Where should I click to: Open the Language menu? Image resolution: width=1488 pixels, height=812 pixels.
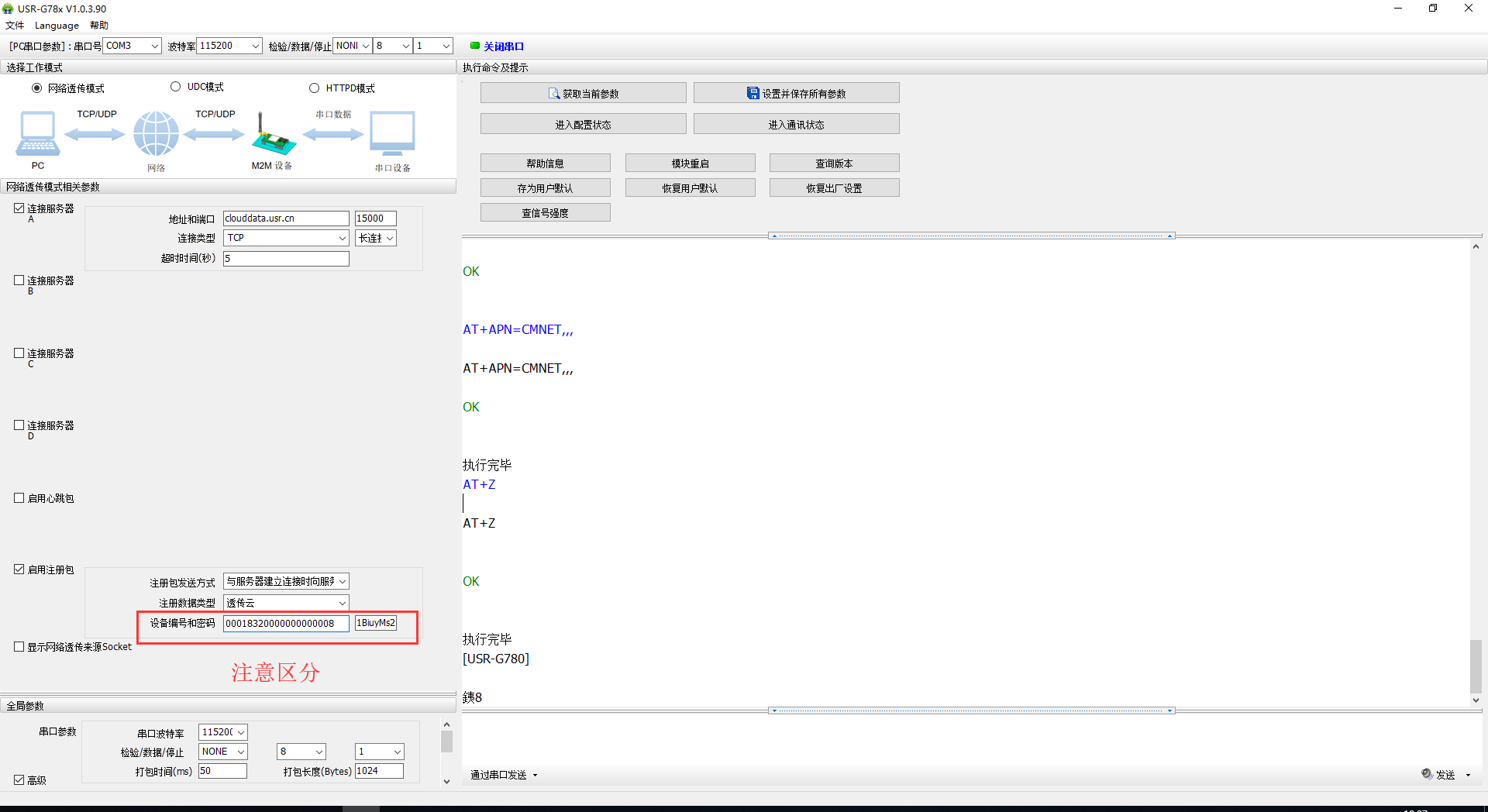tap(57, 25)
